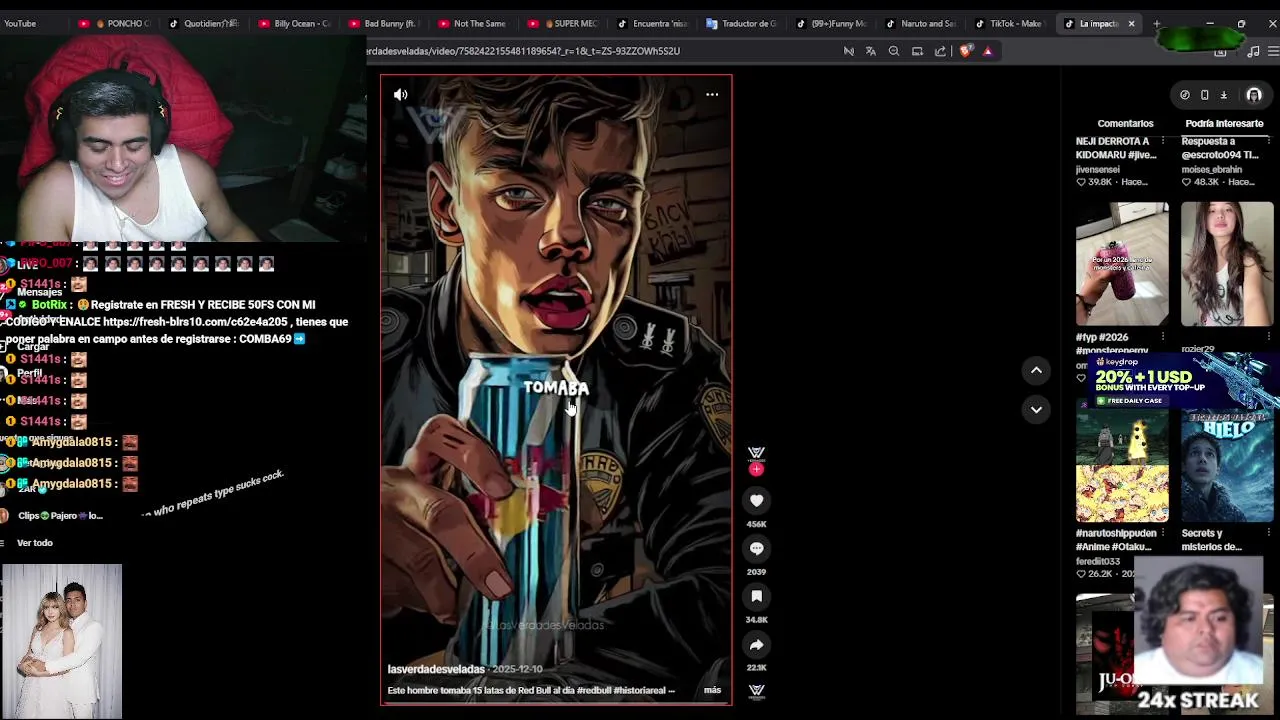Switch to the 'Traductor de G' browser tab
1280x720 pixels.
[742, 23]
